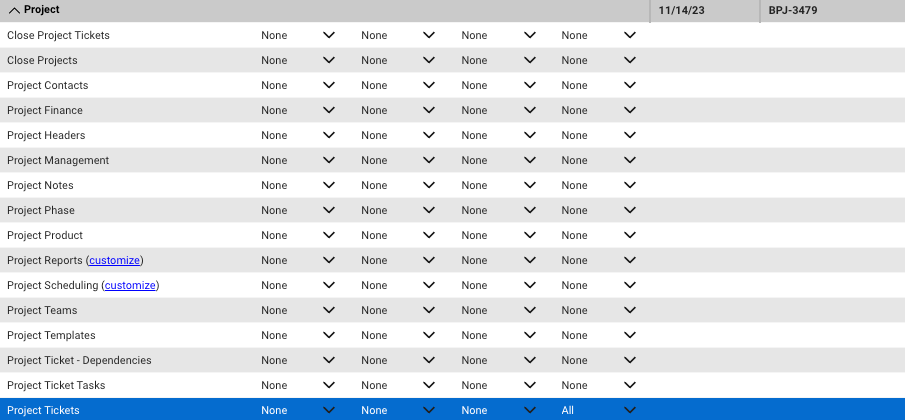
Task: Collapse the Project section chevron
Action: point(14,10)
